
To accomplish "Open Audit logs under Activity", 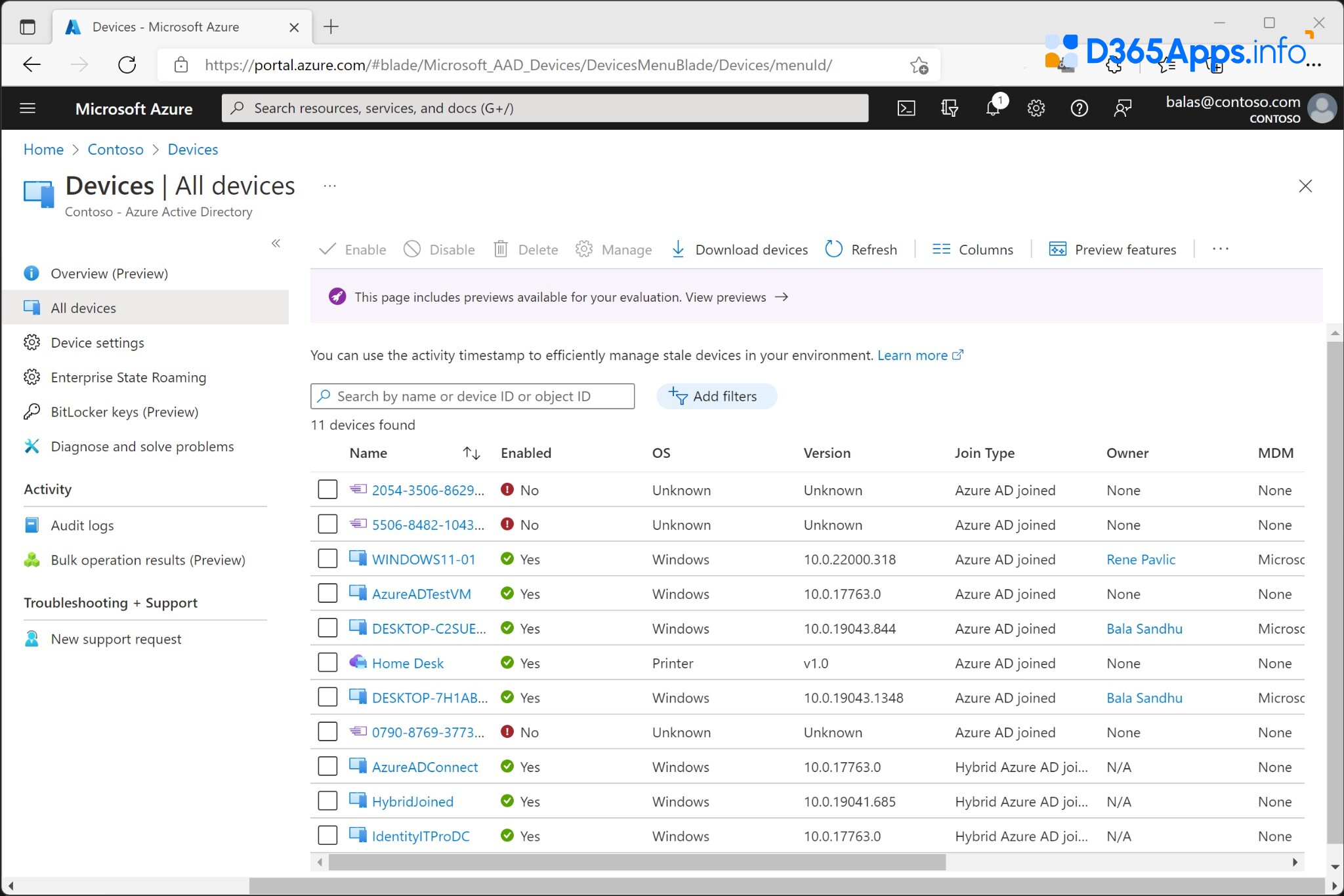I will (x=80, y=525).
